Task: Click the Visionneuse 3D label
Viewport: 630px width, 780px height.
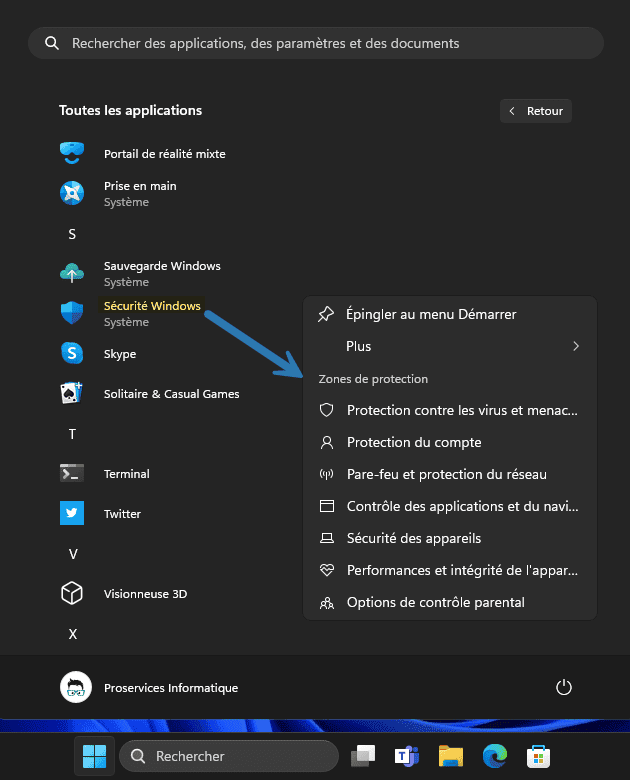Action: 145,593
